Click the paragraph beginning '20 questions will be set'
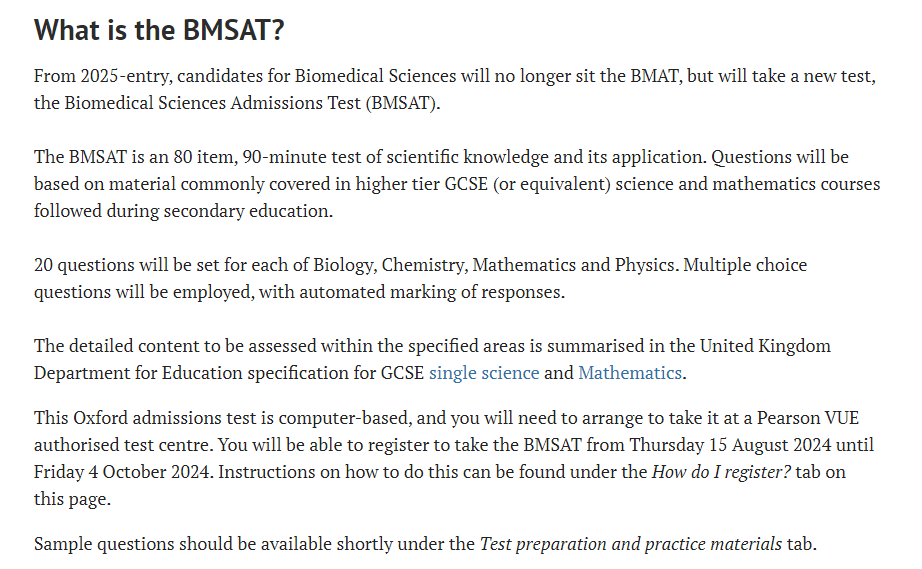Screen dimensions: 922x569 [420, 278]
